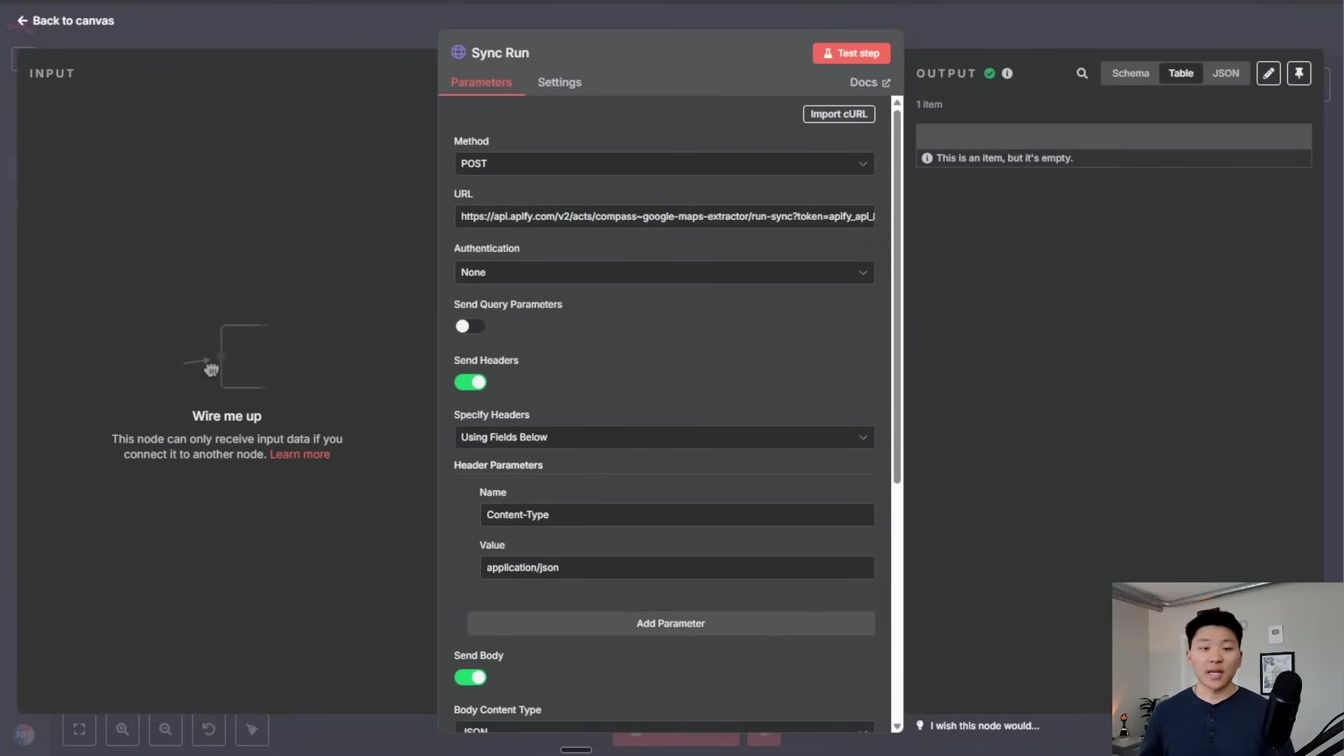
Task: Click the Wire me up input connector icon
Action: point(227,357)
